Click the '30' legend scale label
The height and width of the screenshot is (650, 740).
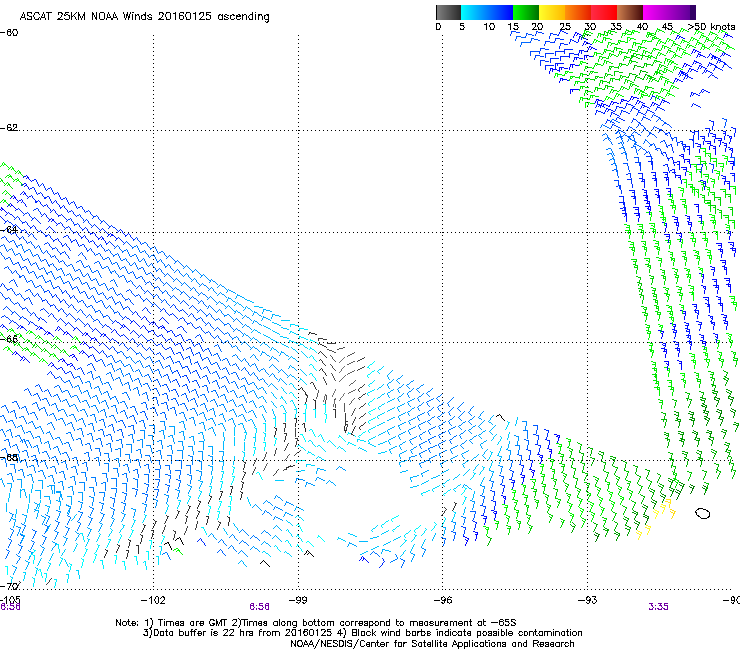pyautogui.click(x=590, y=26)
